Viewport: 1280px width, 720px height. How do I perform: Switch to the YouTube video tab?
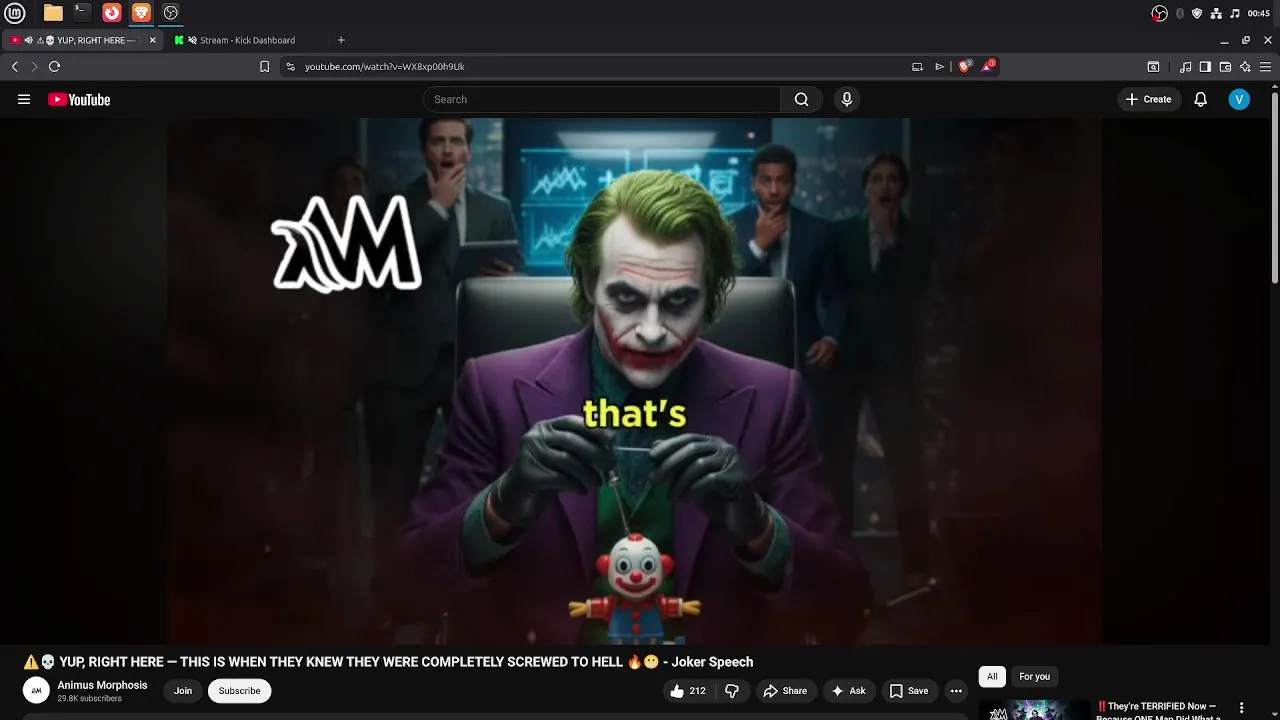[x=85, y=40]
